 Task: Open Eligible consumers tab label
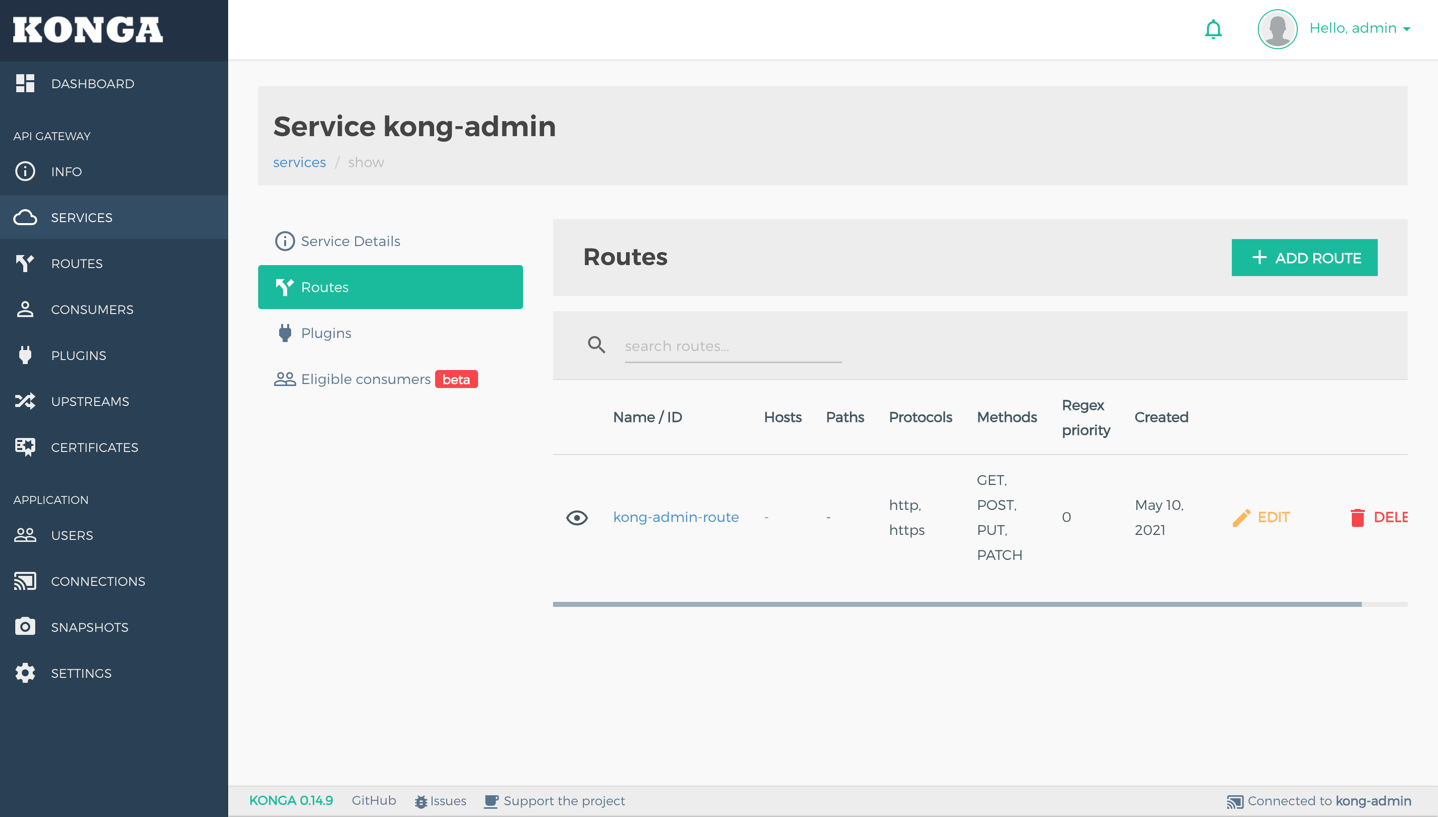366,379
